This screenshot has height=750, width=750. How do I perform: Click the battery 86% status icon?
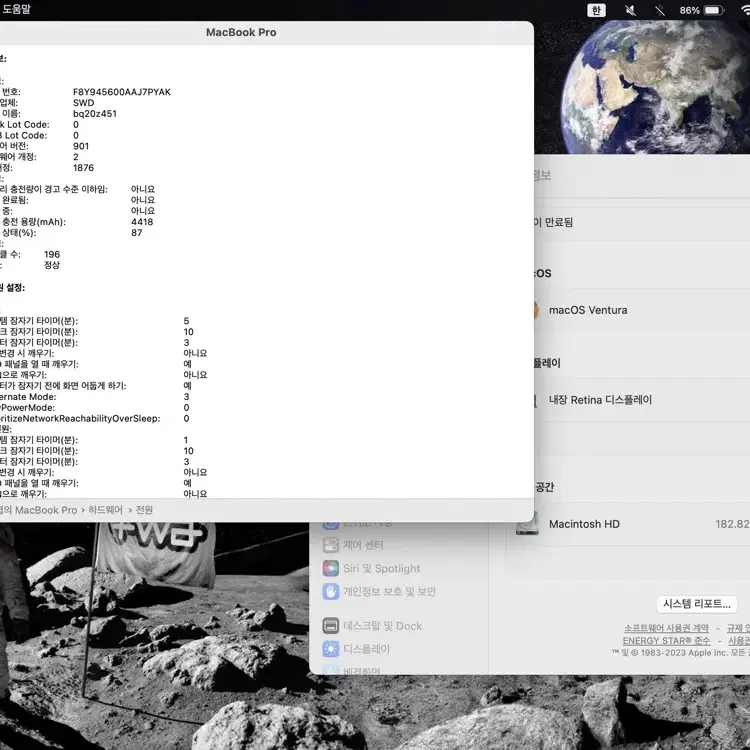coord(702,10)
